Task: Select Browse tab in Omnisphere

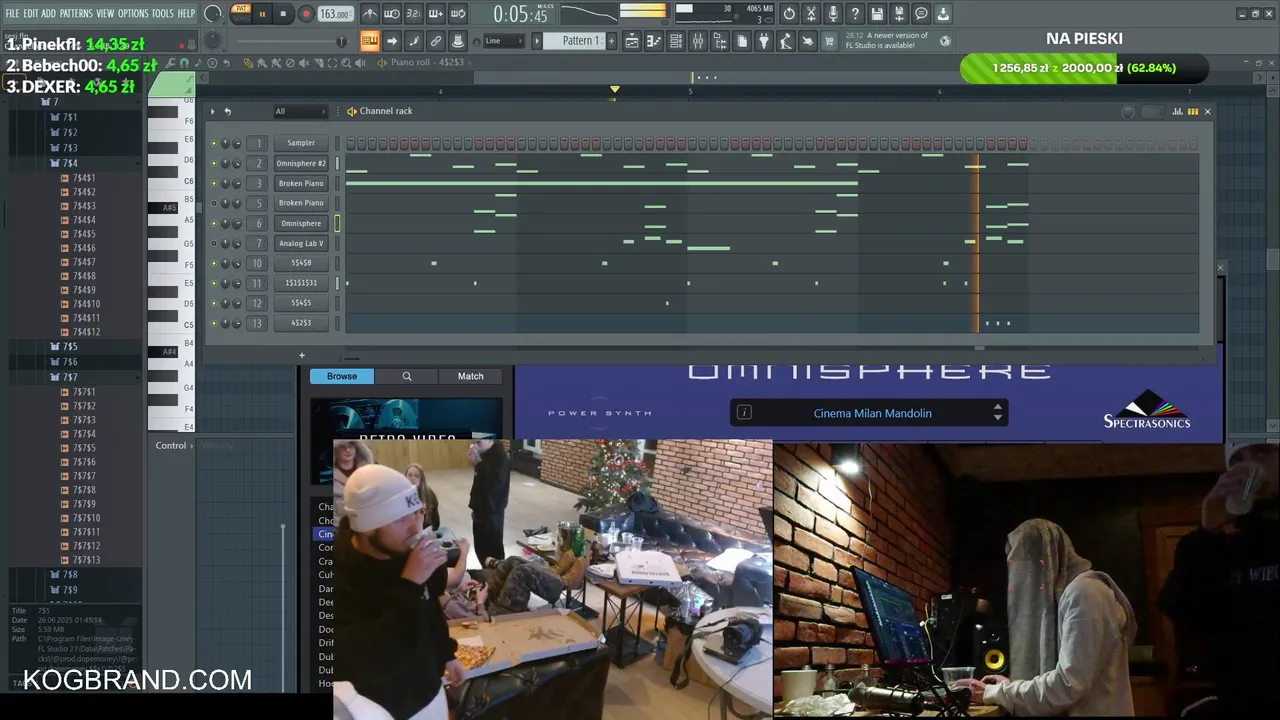Action: click(x=342, y=376)
